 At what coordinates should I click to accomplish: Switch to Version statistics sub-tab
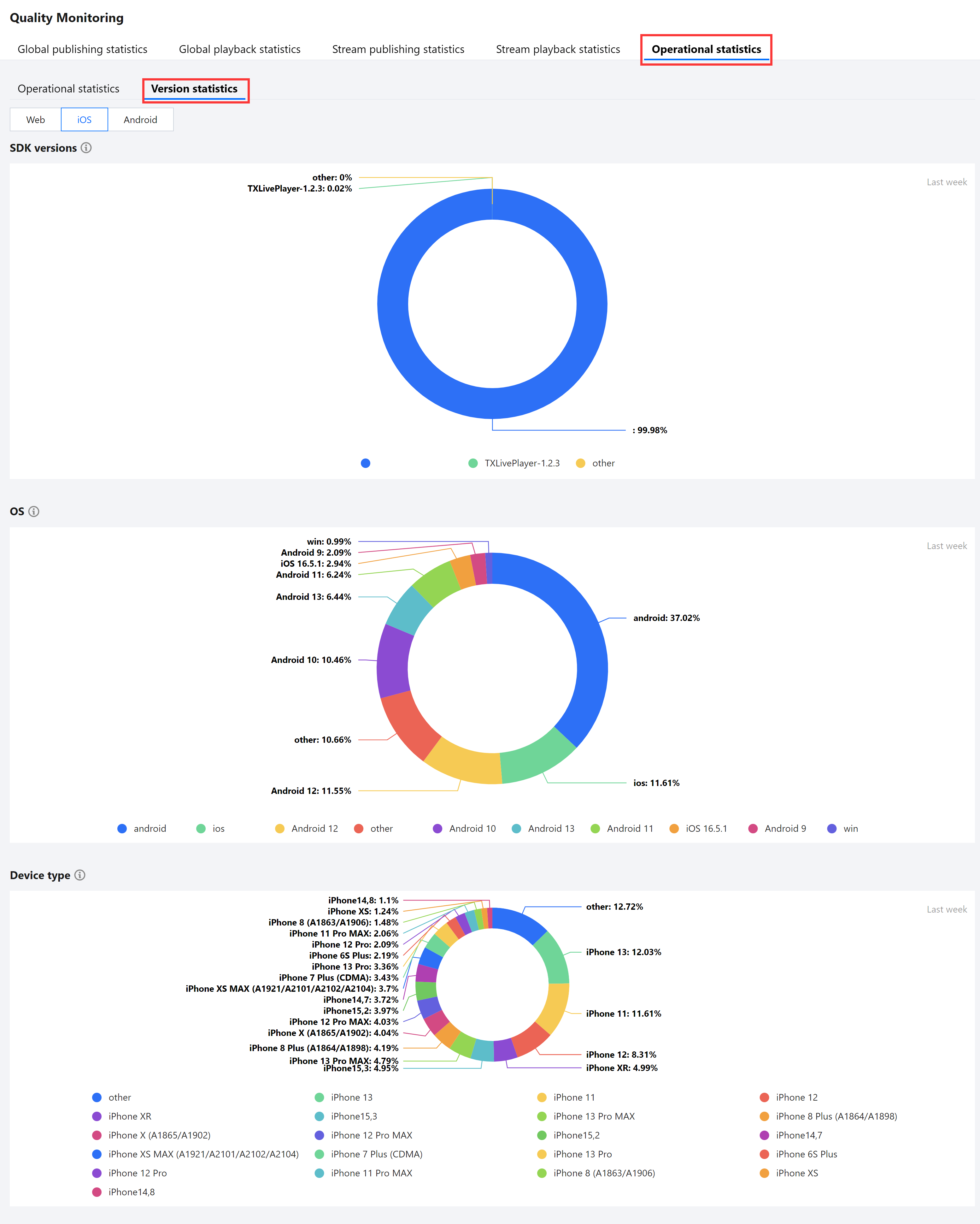[x=194, y=89]
